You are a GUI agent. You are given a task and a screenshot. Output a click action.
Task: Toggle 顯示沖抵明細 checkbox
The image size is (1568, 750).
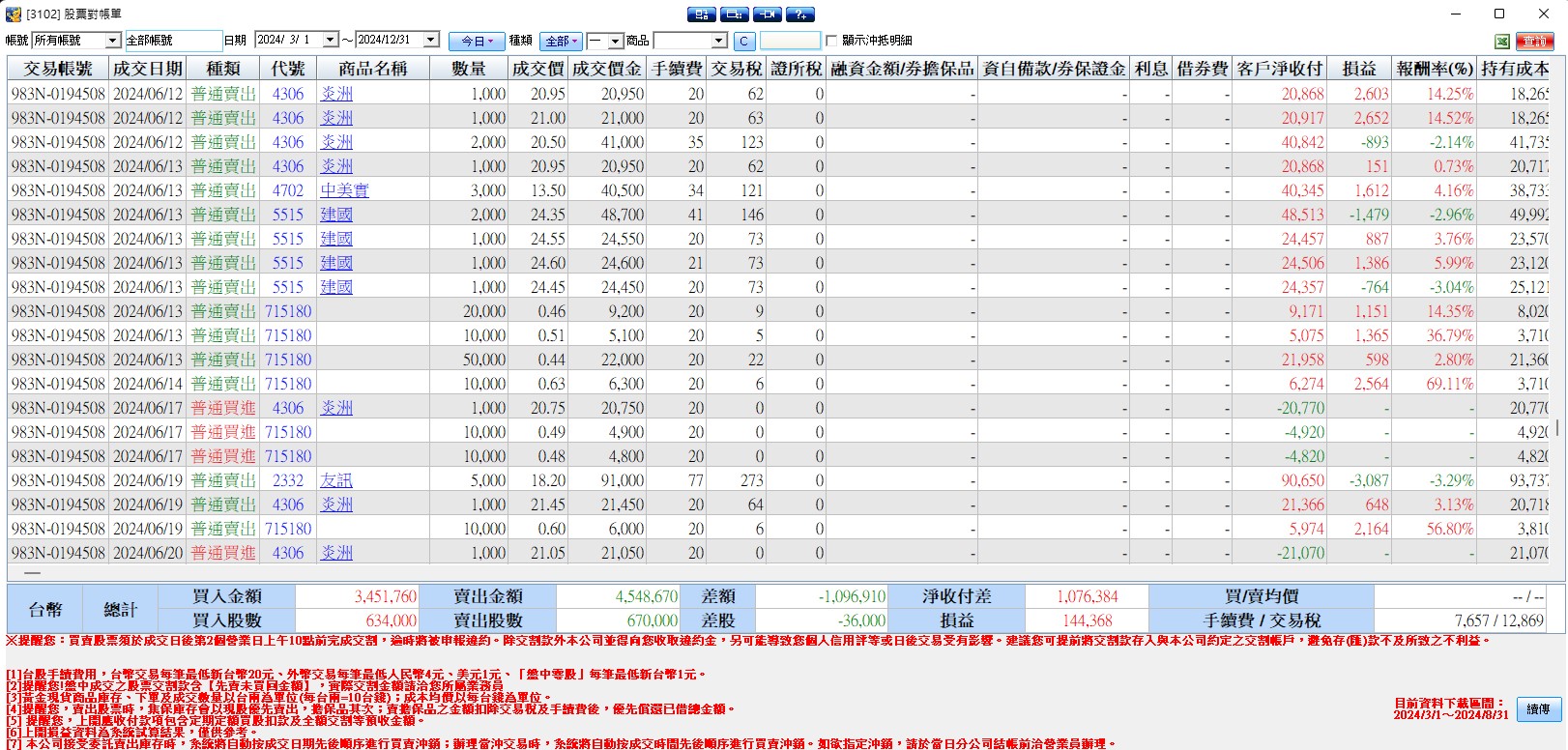click(x=831, y=41)
